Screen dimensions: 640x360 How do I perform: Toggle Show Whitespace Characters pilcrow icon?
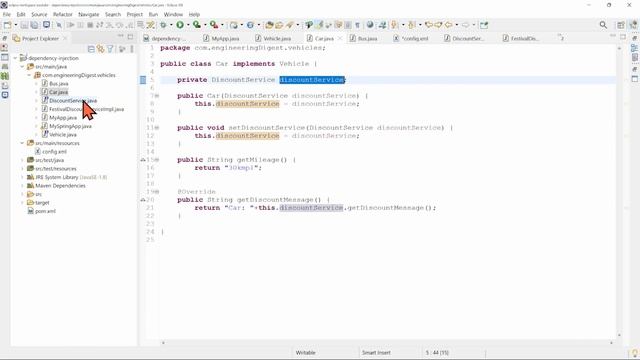click(358, 25)
